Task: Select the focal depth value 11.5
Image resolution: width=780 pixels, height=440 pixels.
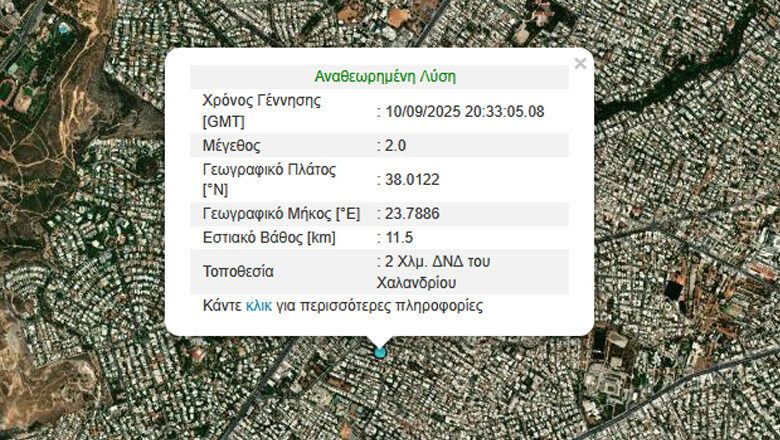Action: pyautogui.click(x=398, y=238)
